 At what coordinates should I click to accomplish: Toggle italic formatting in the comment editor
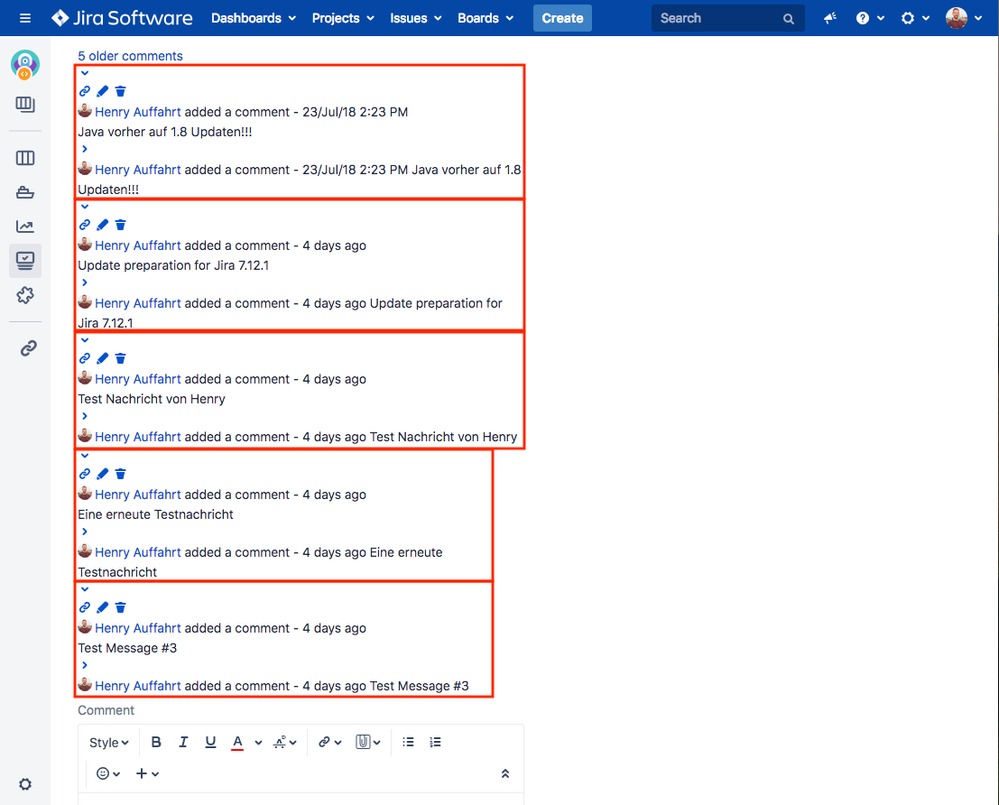click(183, 742)
